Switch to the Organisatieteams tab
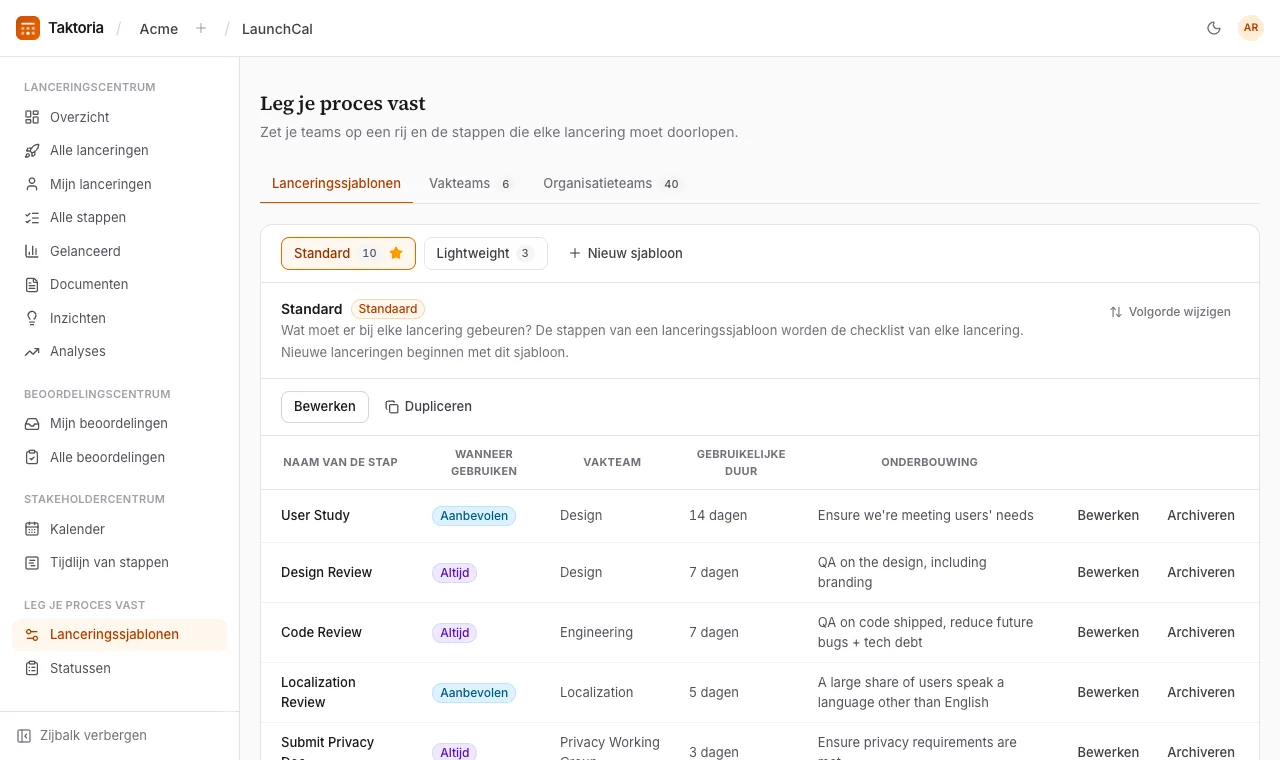 coord(612,183)
